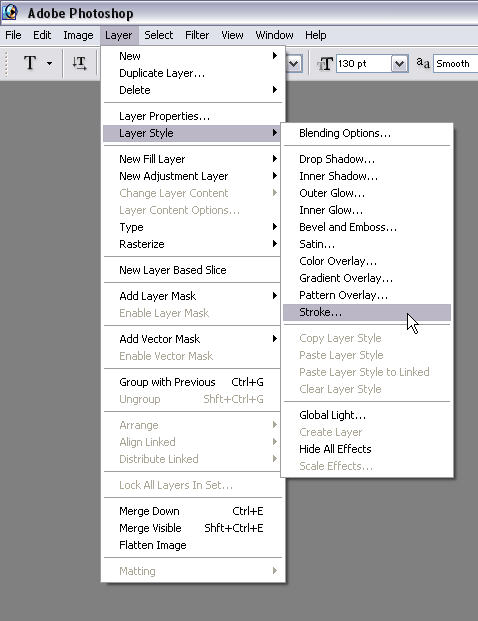Open the dropdown arrow left of font size icon
The width and height of the screenshot is (478, 621).
tap(294, 64)
